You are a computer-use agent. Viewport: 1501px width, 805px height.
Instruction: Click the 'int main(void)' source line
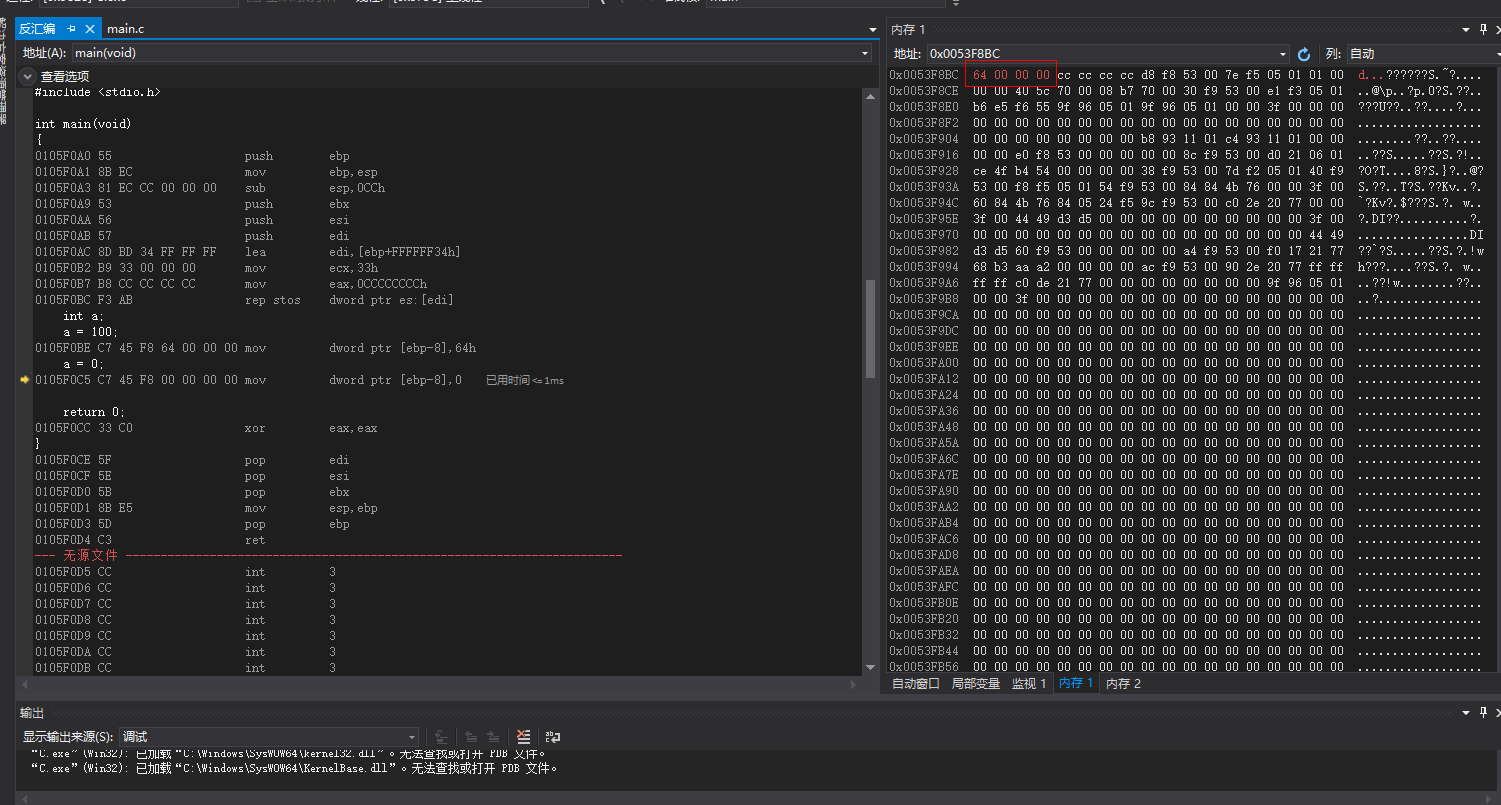[x=83, y=124]
